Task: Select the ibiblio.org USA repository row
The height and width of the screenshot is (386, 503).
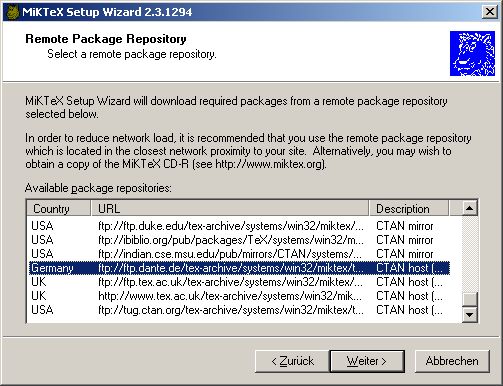Action: [x=239, y=240]
